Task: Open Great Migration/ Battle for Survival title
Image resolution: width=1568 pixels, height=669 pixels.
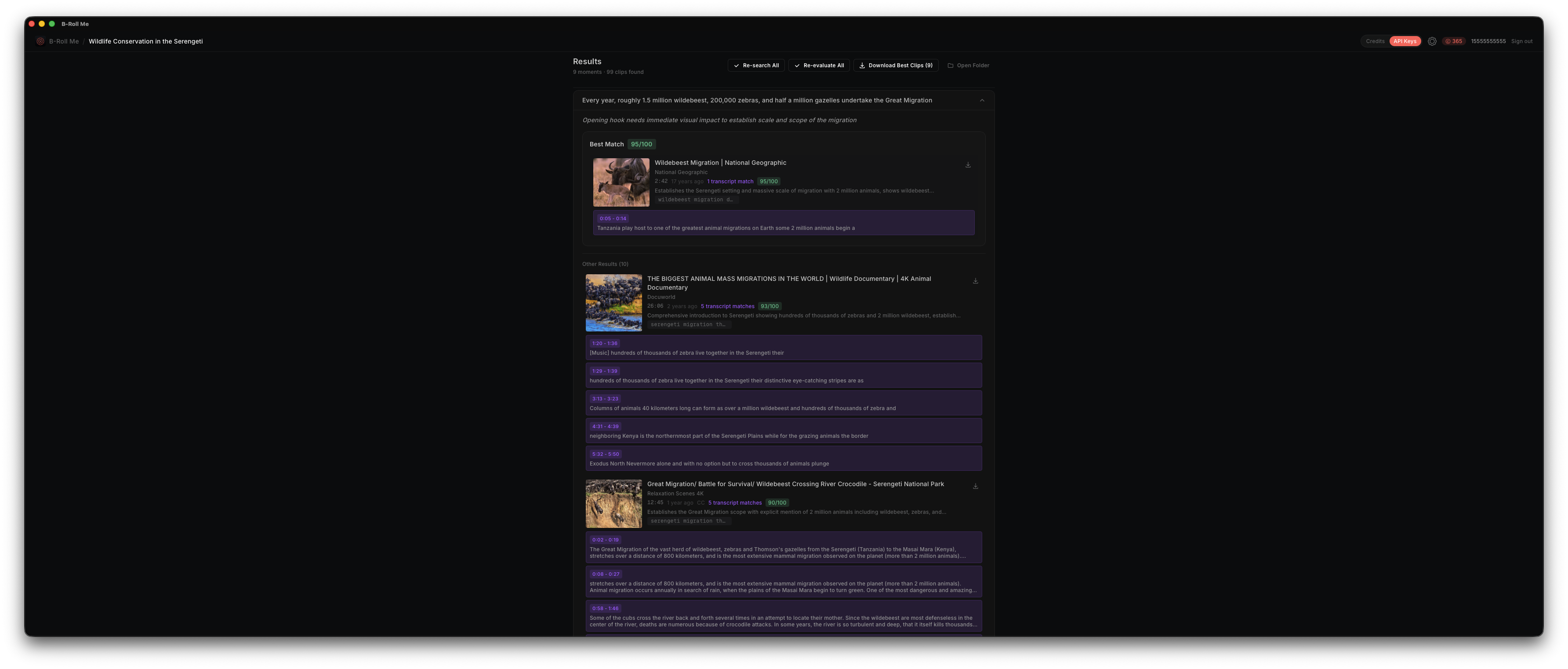Action: click(x=795, y=484)
